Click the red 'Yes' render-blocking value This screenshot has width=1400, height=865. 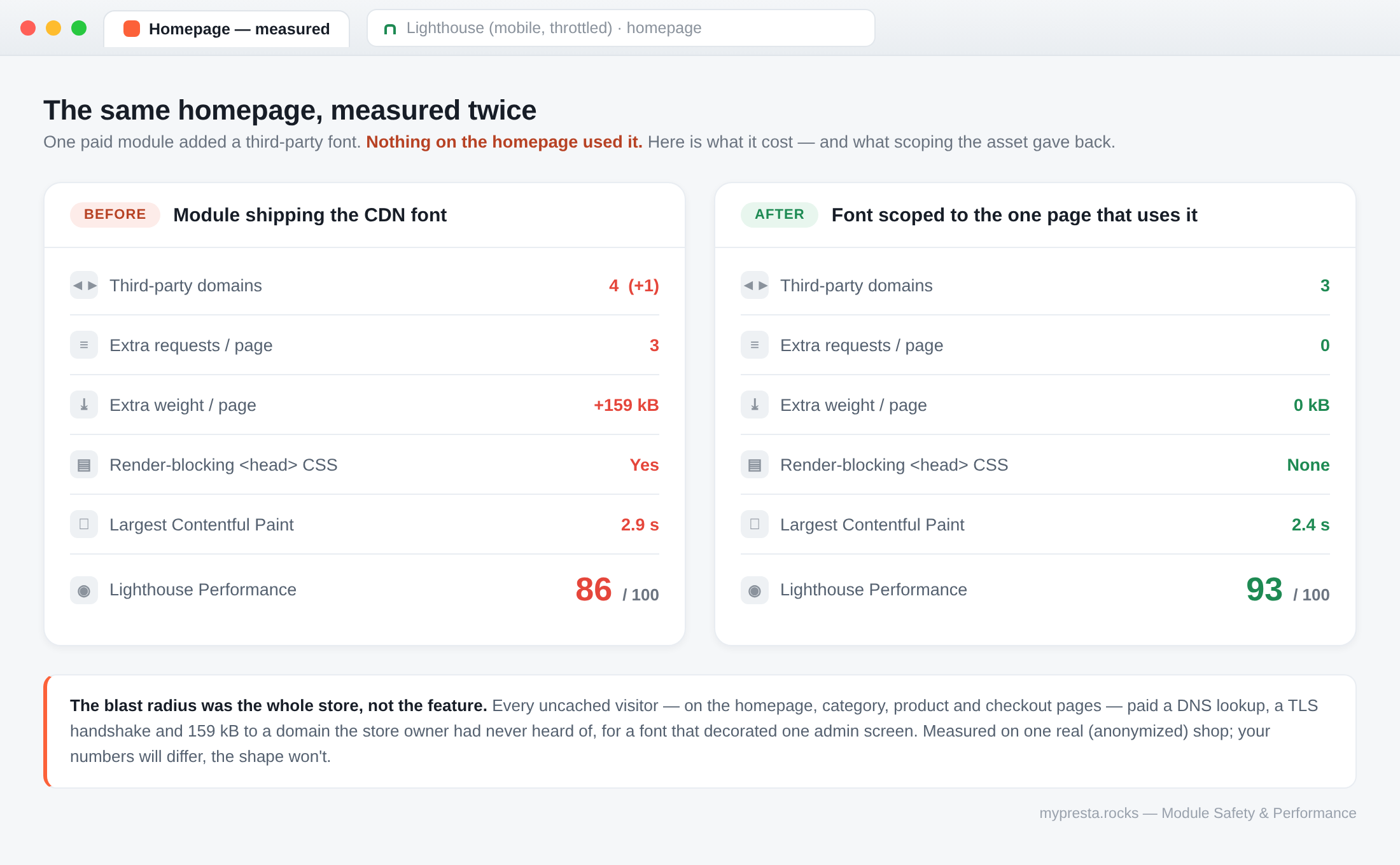click(644, 465)
